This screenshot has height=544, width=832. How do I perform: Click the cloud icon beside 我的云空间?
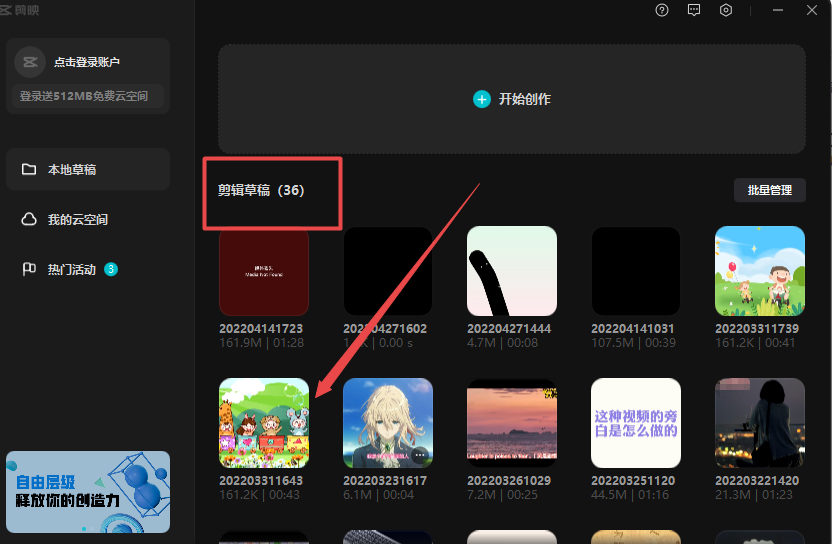29,219
